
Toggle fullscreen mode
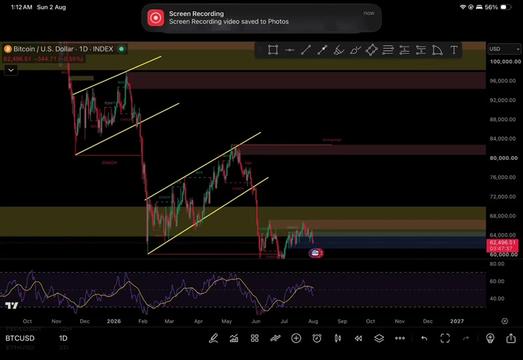(x=445, y=338)
